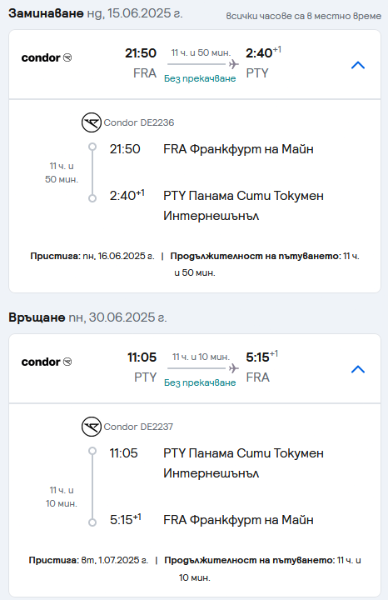Click the airplane icon on the outbound duration line
This screenshot has width=388, height=600.
point(234,64)
